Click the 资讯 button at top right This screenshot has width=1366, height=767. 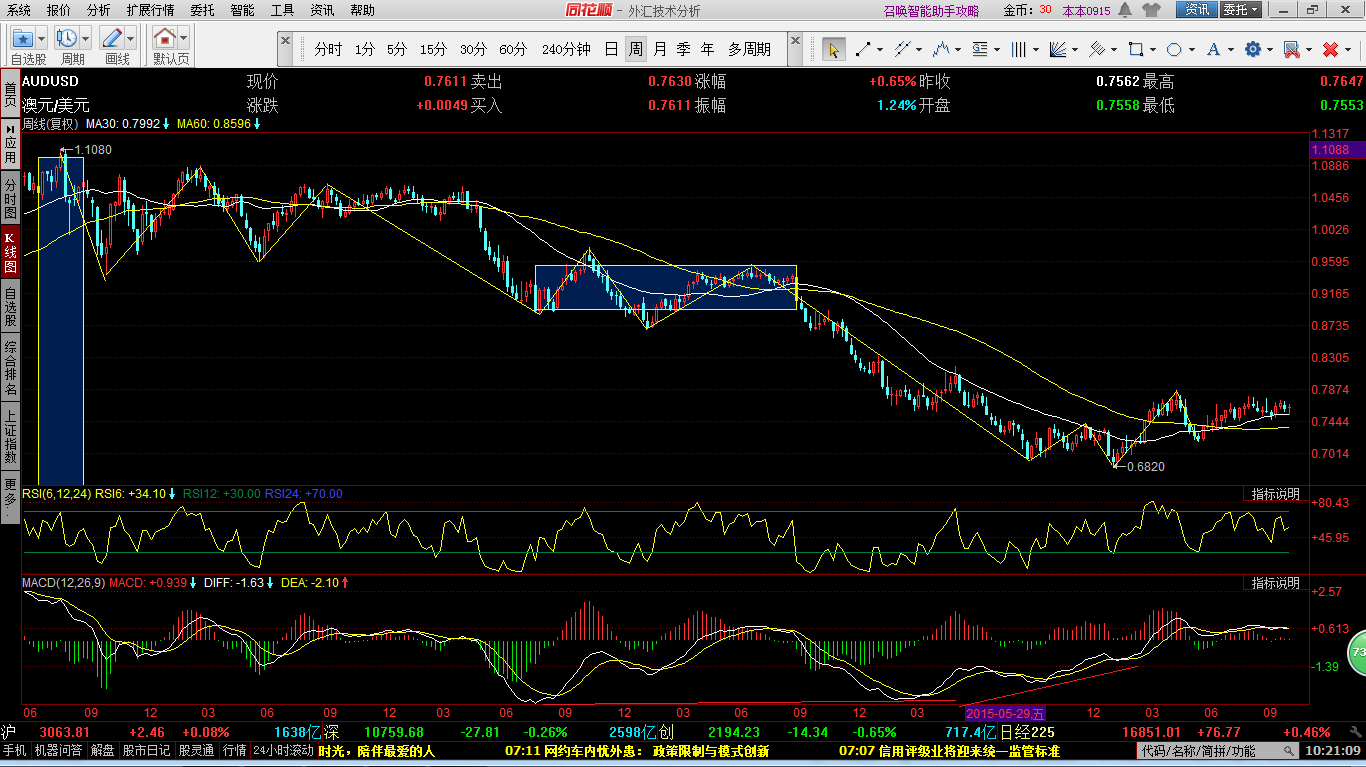pyautogui.click(x=1197, y=10)
